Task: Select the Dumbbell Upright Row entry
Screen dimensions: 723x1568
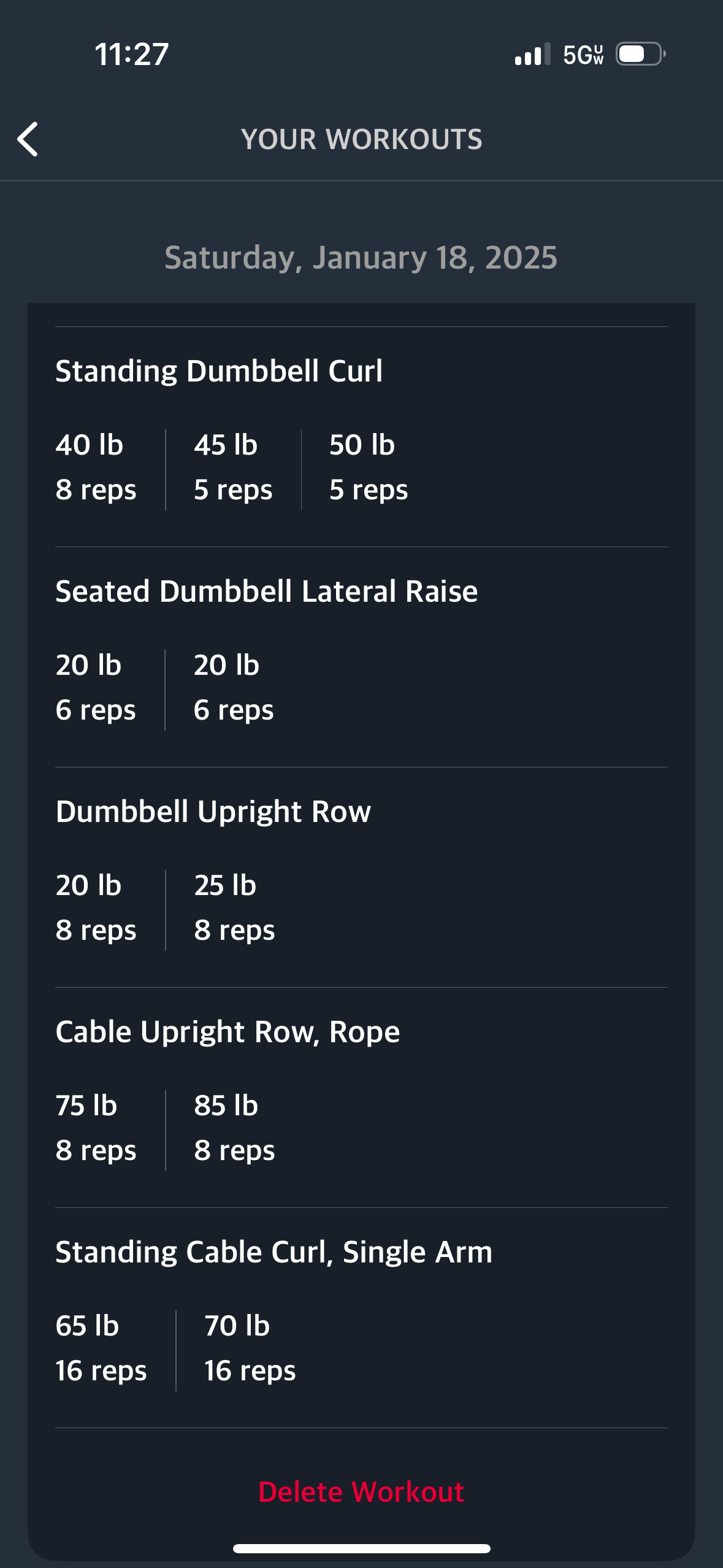Action: point(213,812)
